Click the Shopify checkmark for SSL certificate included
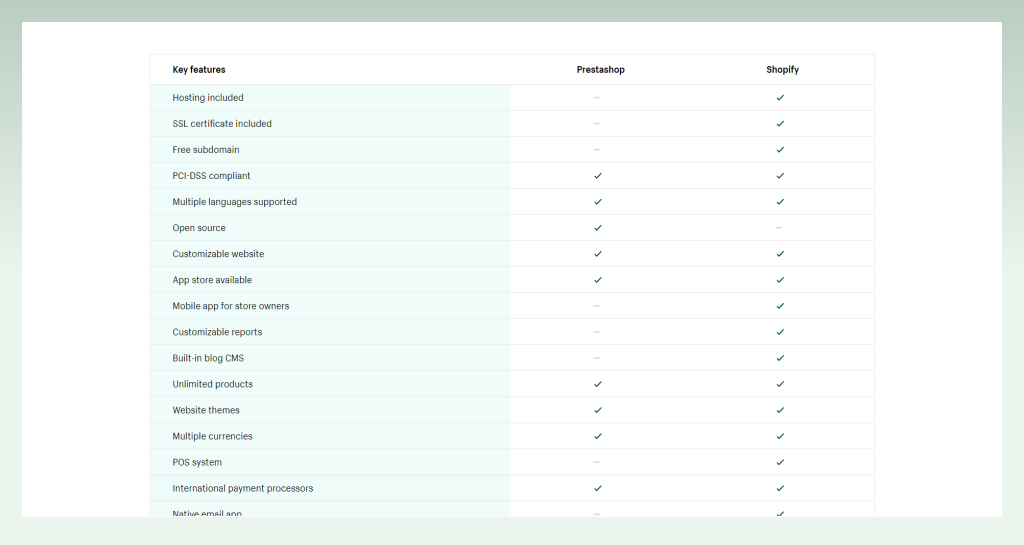 tap(780, 123)
